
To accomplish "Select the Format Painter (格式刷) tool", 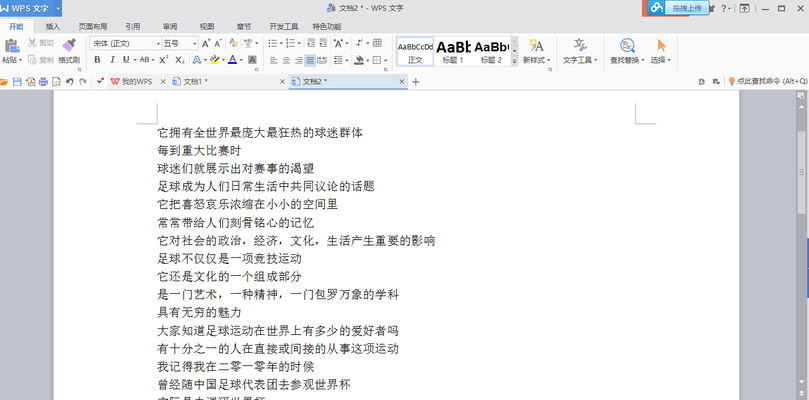I will pyautogui.click(x=69, y=51).
